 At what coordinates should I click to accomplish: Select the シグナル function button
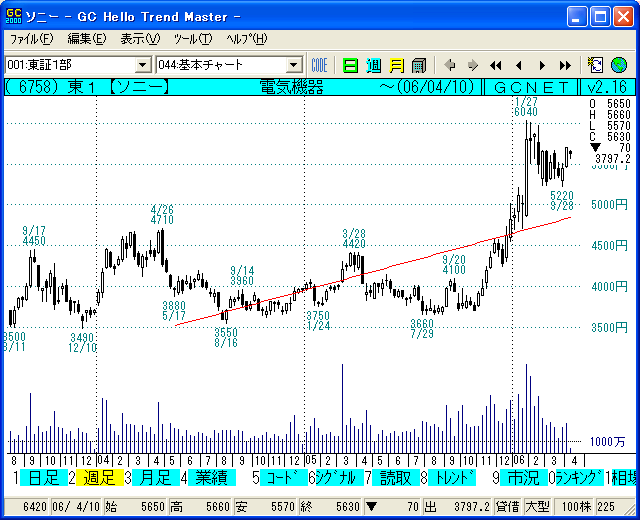[x=340, y=478]
